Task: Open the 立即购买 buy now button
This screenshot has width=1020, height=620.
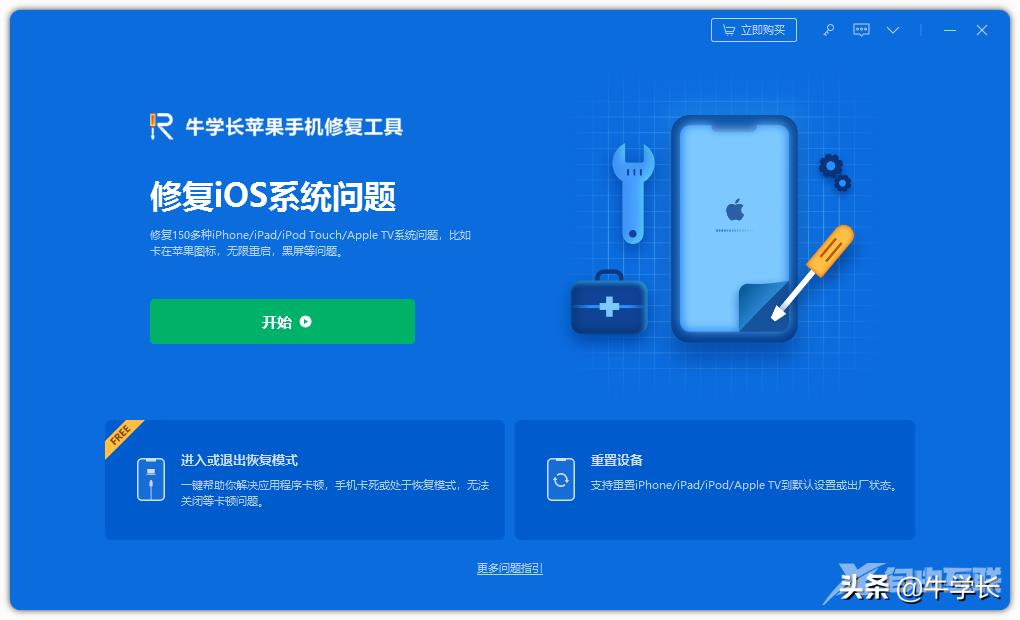Action: tap(754, 30)
